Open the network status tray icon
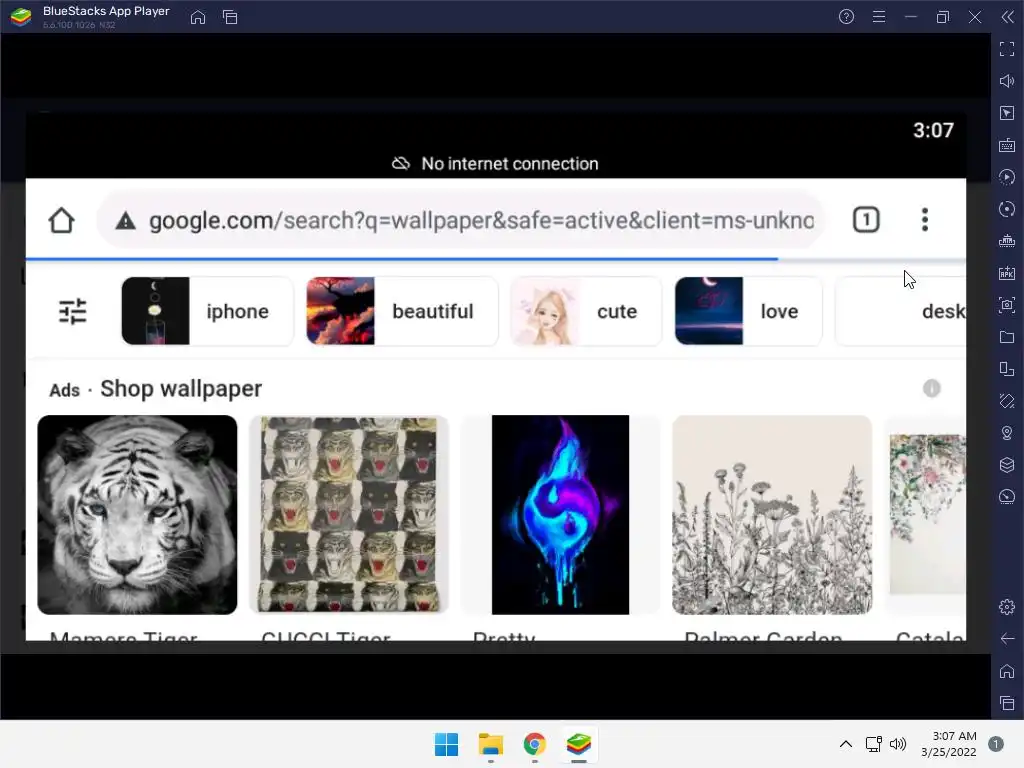This screenshot has height=768, width=1024. tap(873, 744)
